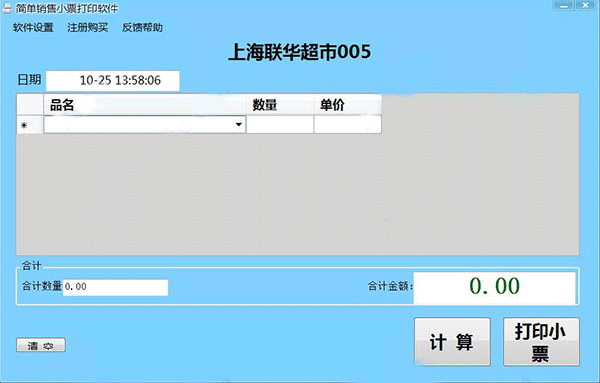Click the 清空 button
Screen dimensions: 600x383
coord(41,345)
